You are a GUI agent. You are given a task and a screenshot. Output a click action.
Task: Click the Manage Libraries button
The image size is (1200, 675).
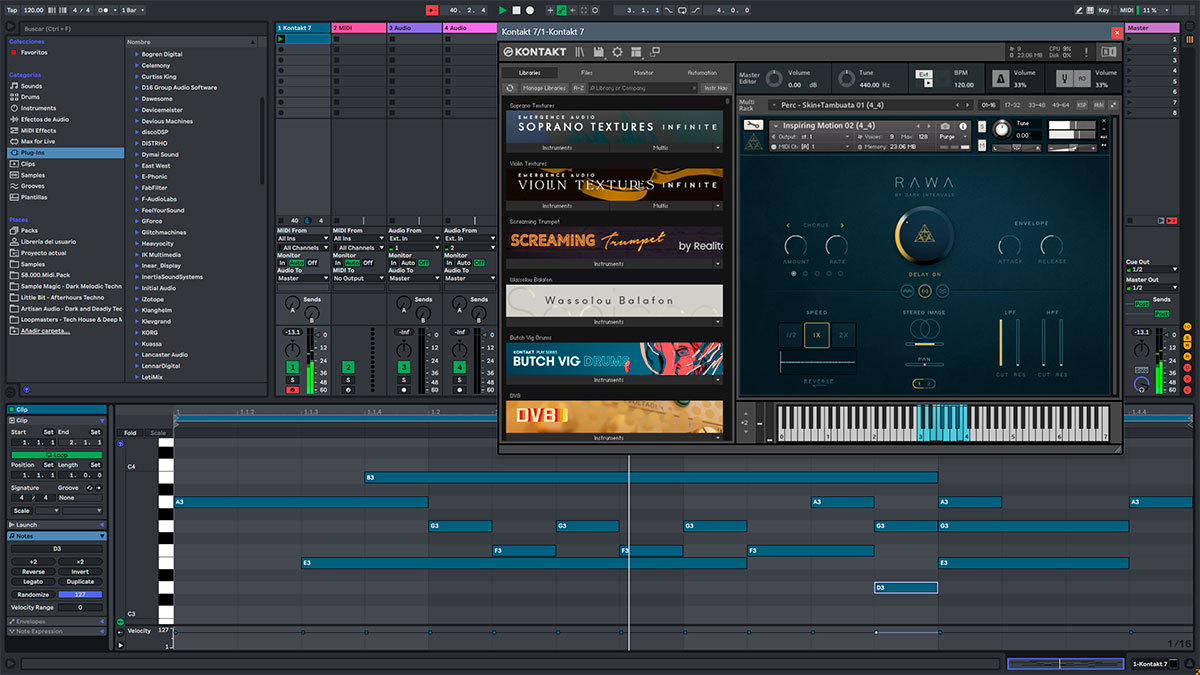[x=543, y=88]
